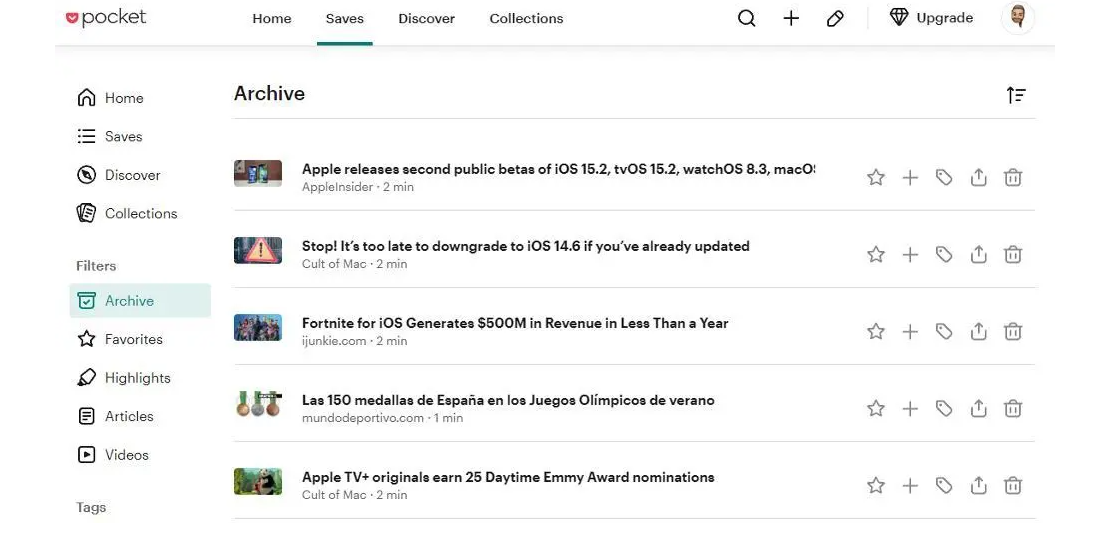Viewport: 1119px width, 534px height.
Task: Open the user profile avatar menu
Action: [1017, 18]
